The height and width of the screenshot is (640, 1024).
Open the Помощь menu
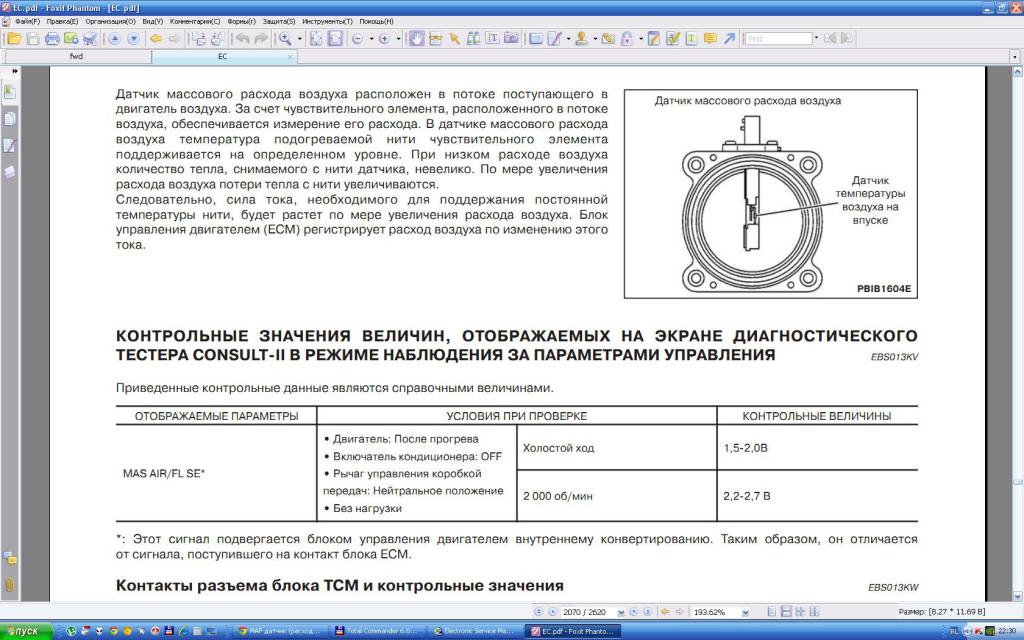376,22
